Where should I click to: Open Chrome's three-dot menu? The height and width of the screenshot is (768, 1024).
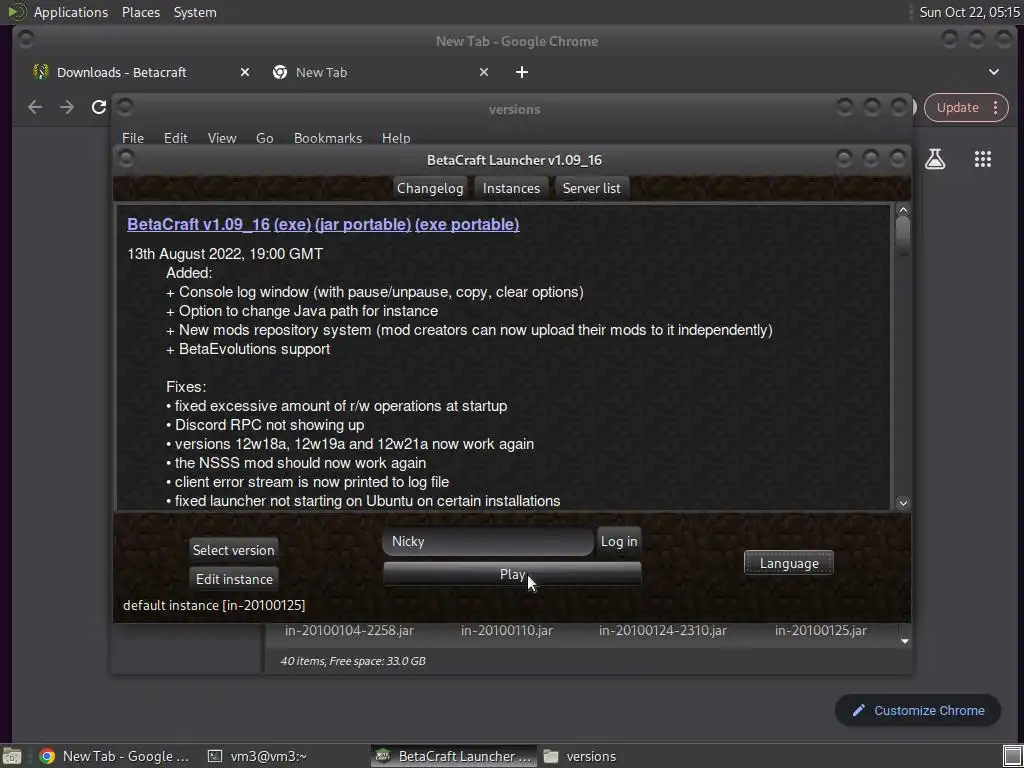[995, 107]
